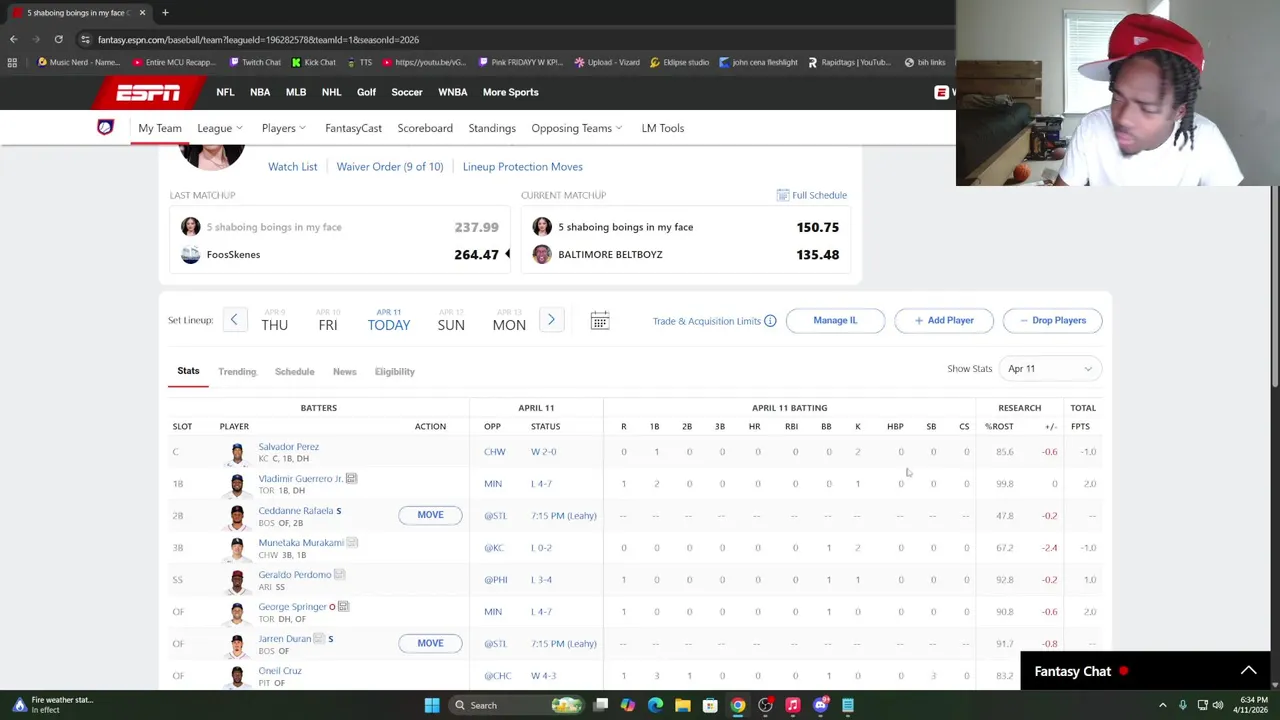Switch to the Eligibility tab
Viewport: 1280px width, 720px height.
click(394, 371)
